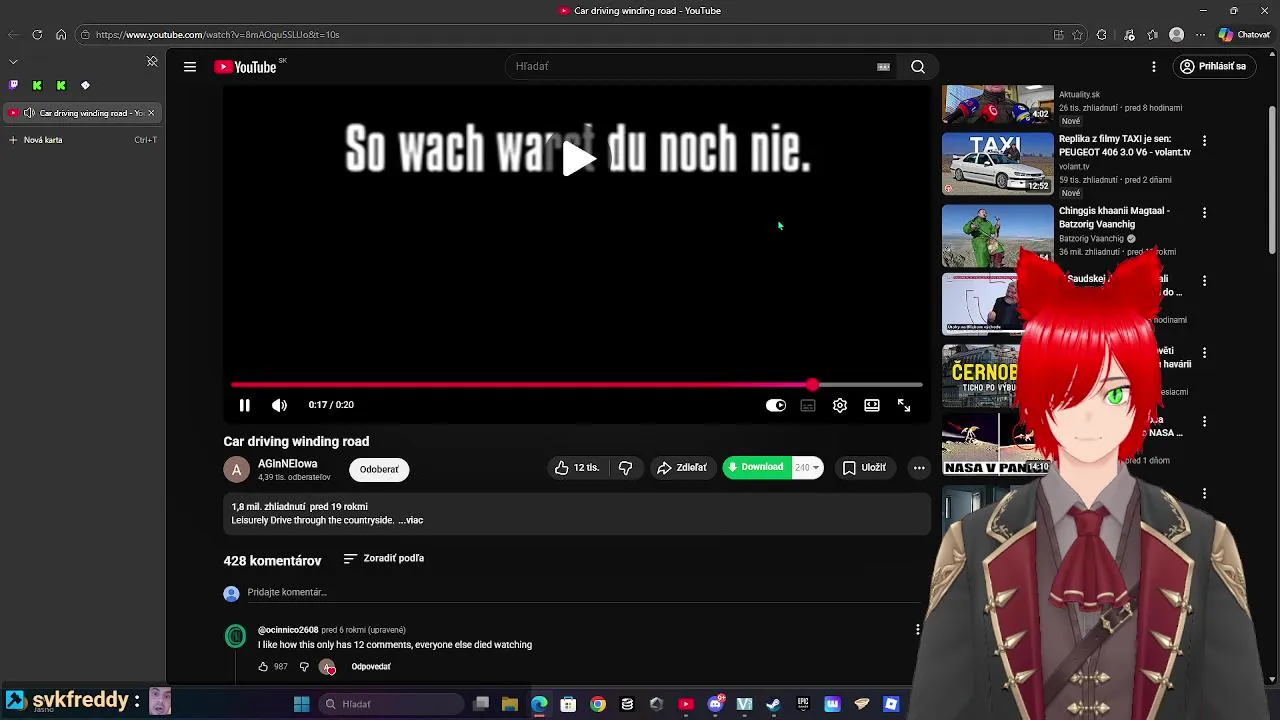Image resolution: width=1280 pixels, height=720 pixels.
Task: Collapse the vertical tabs pane chevron
Action: click(x=13, y=61)
